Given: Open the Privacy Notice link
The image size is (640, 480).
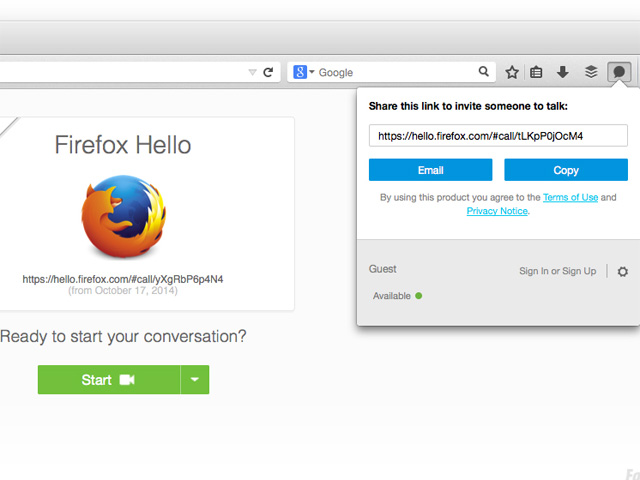Looking at the screenshot, I should [497, 211].
